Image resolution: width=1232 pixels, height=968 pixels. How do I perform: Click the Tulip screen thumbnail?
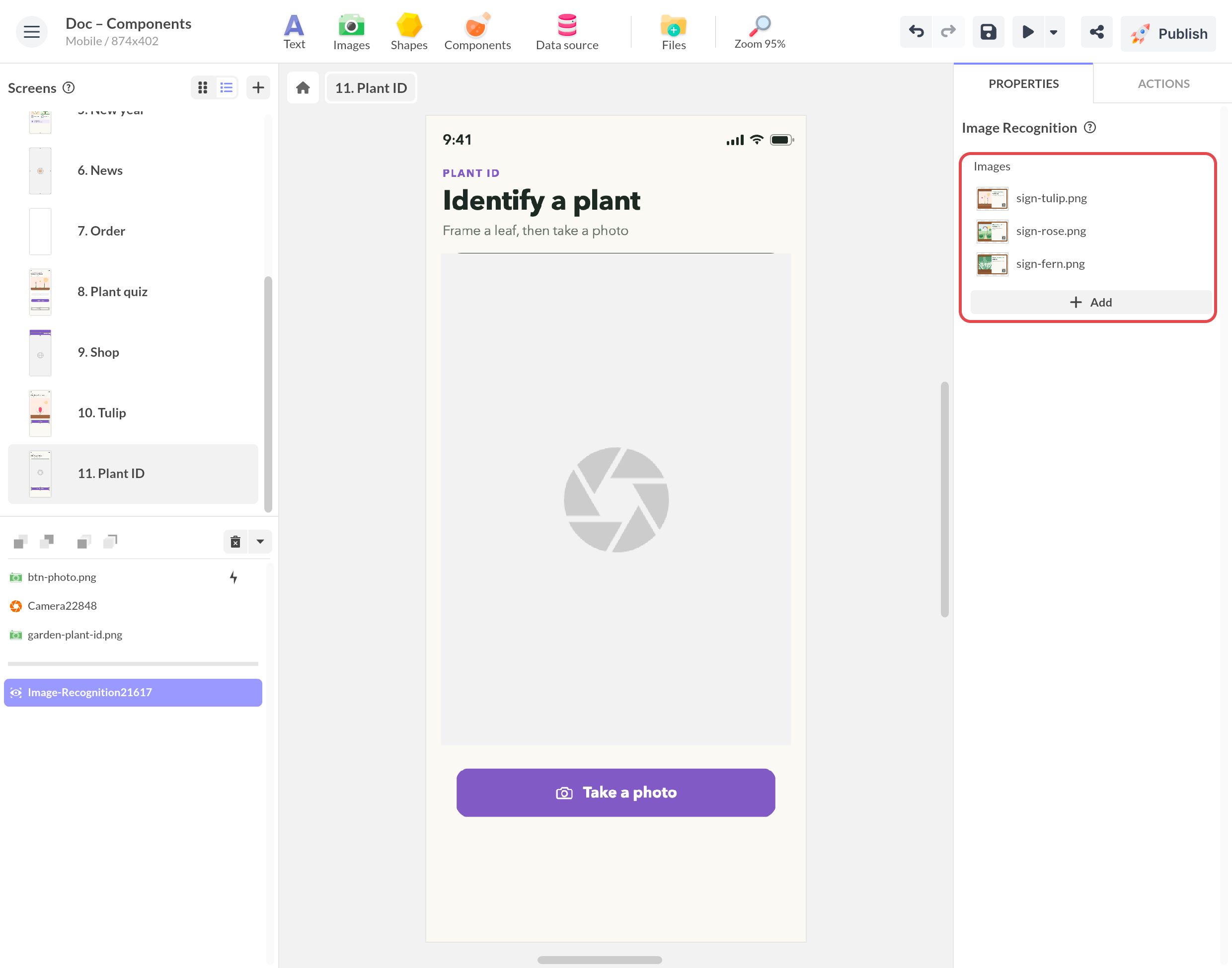40,413
